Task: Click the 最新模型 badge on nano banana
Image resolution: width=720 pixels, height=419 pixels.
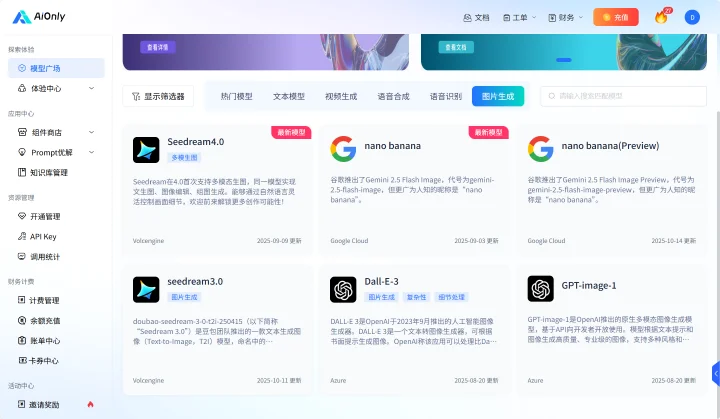Action: [489, 132]
